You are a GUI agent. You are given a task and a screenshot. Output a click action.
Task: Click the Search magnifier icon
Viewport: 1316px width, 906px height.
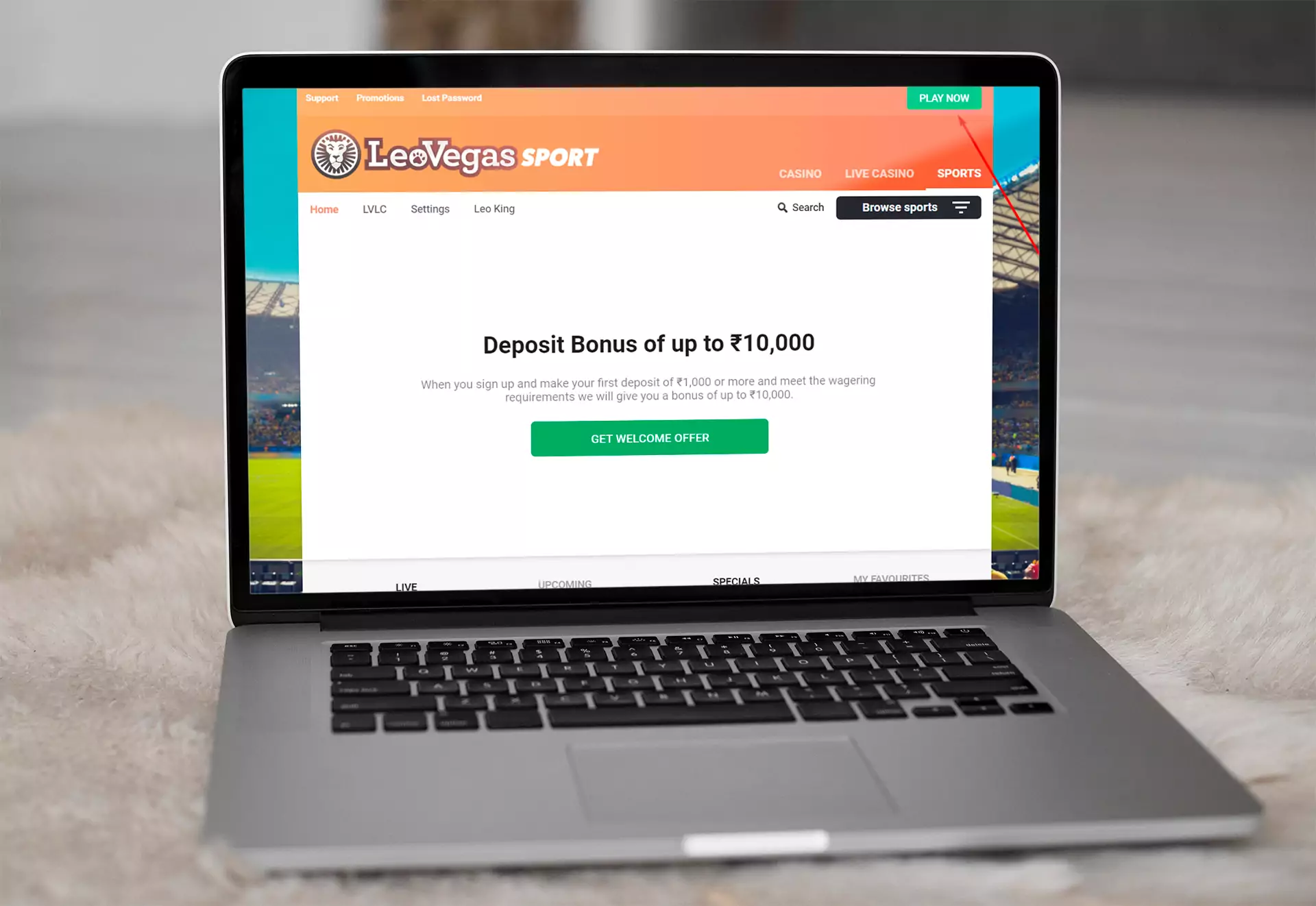(781, 208)
